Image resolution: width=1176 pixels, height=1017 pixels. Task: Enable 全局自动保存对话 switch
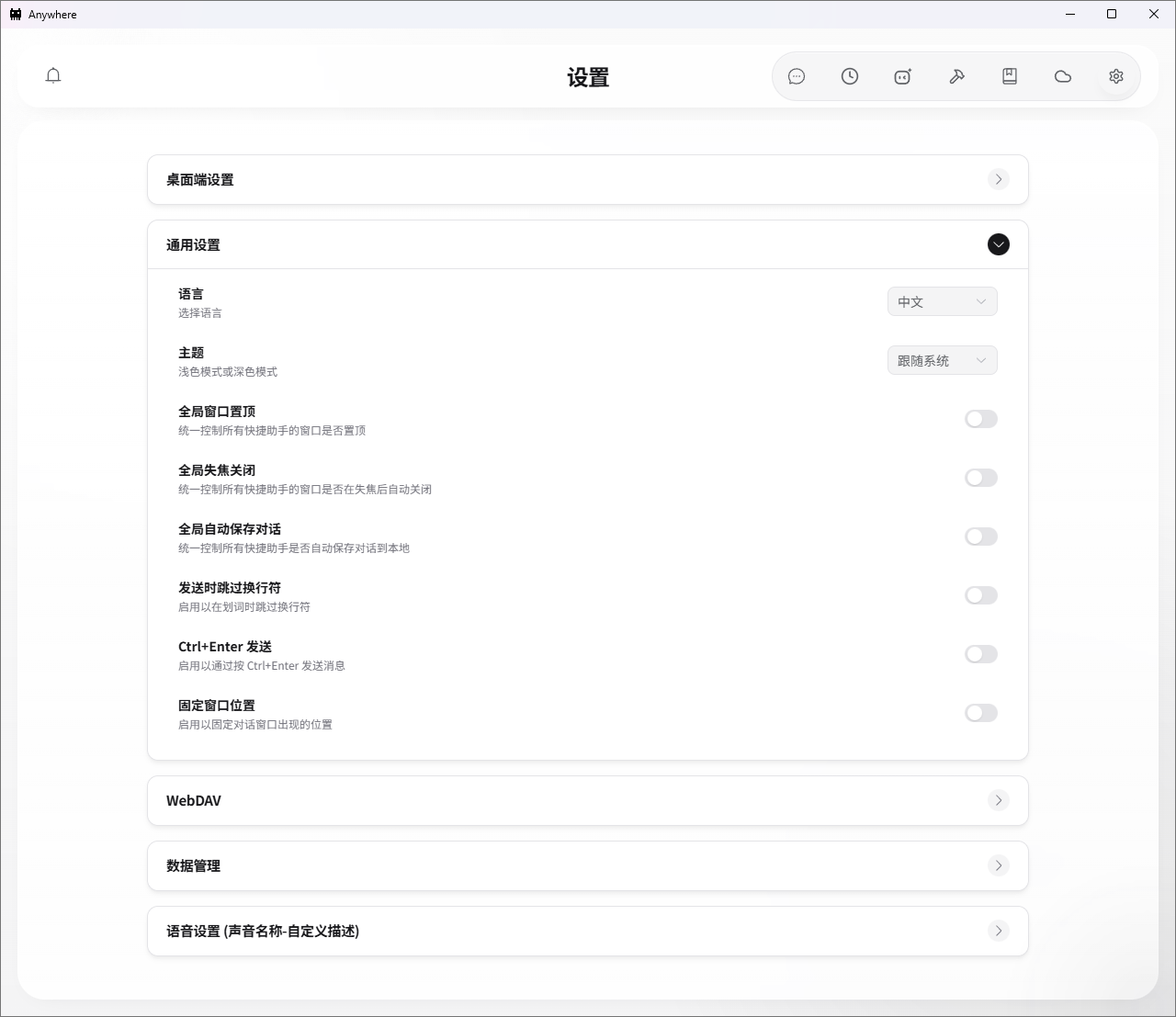(981, 537)
